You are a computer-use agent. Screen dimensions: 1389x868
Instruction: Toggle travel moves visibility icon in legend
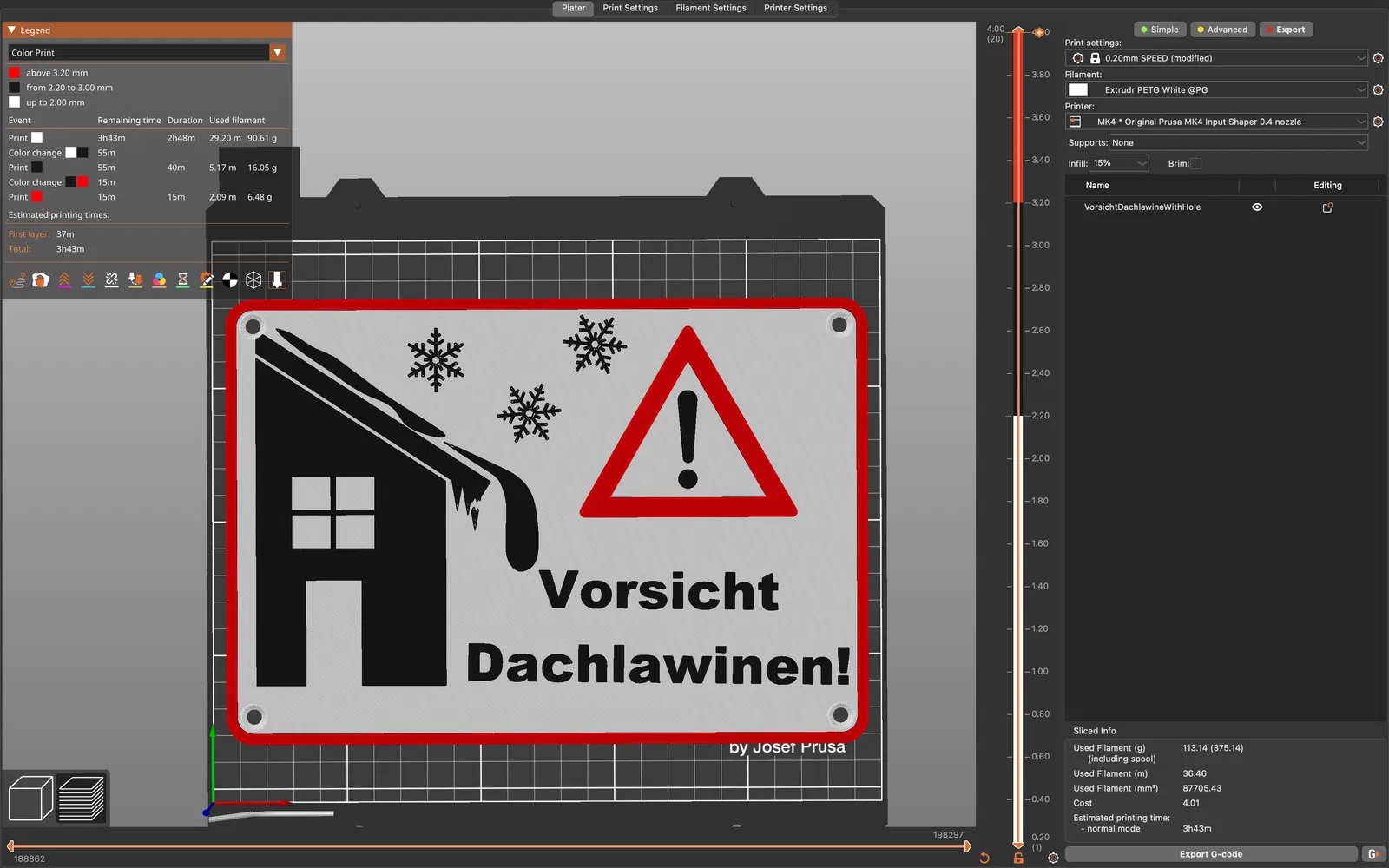point(17,279)
